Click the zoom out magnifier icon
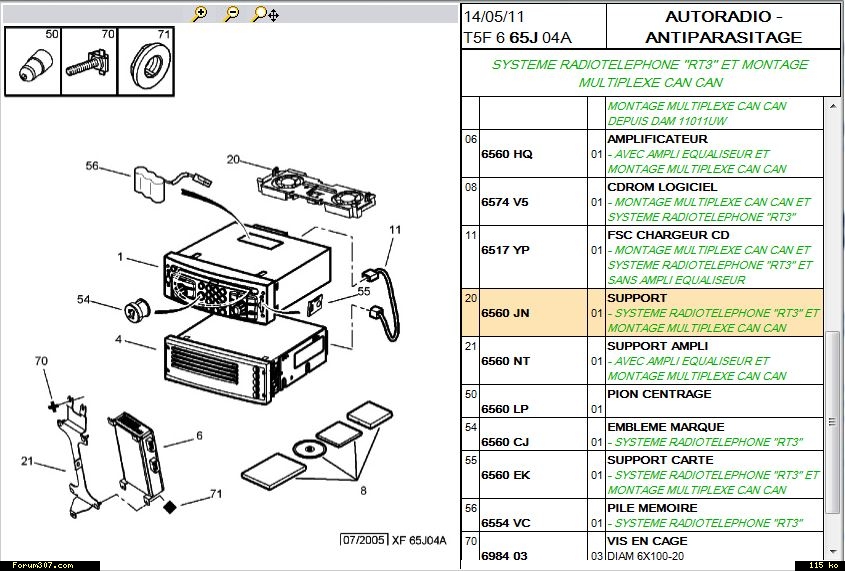The image size is (845, 571). [231, 14]
